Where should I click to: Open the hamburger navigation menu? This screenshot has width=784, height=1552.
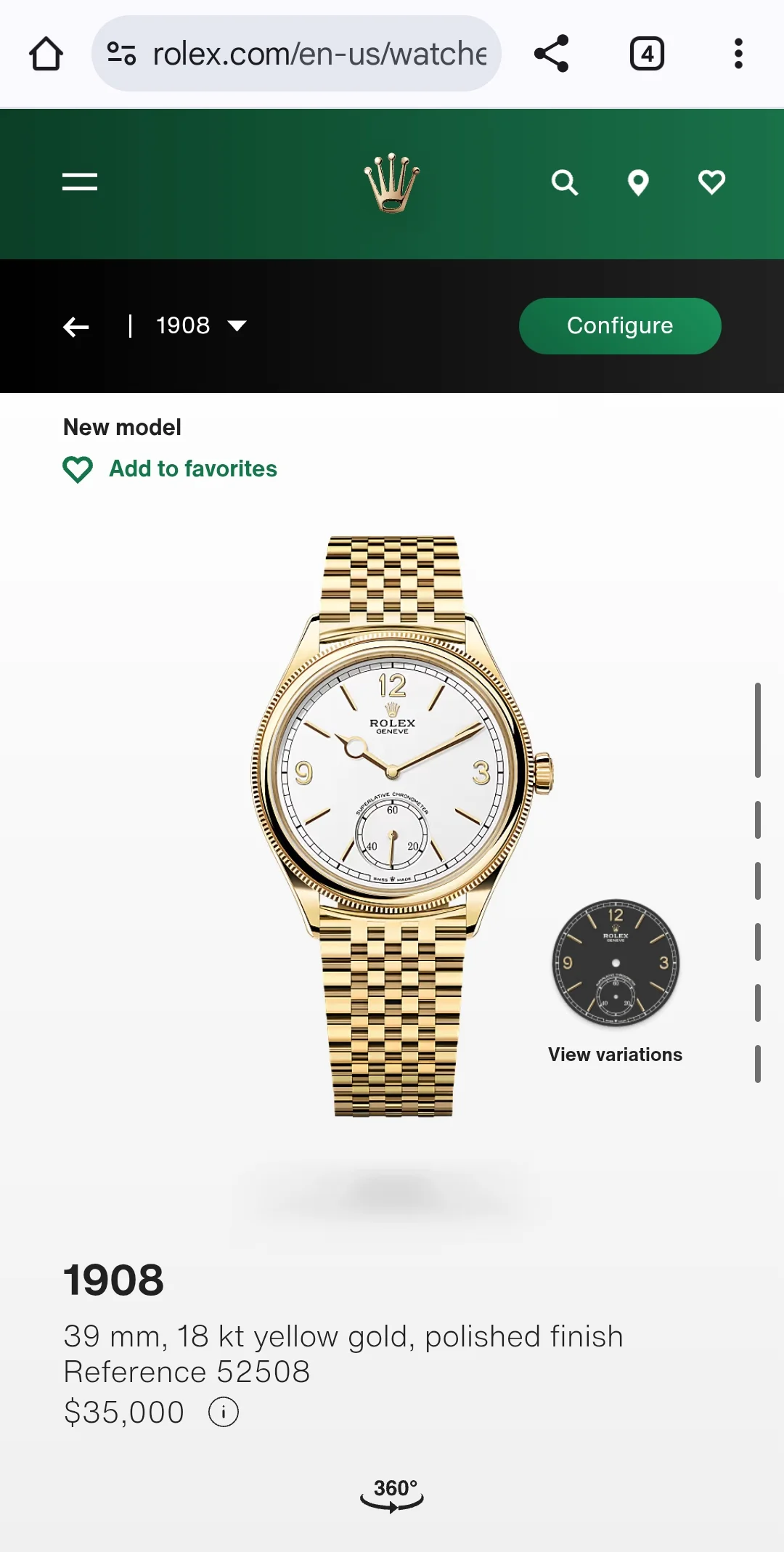80,182
